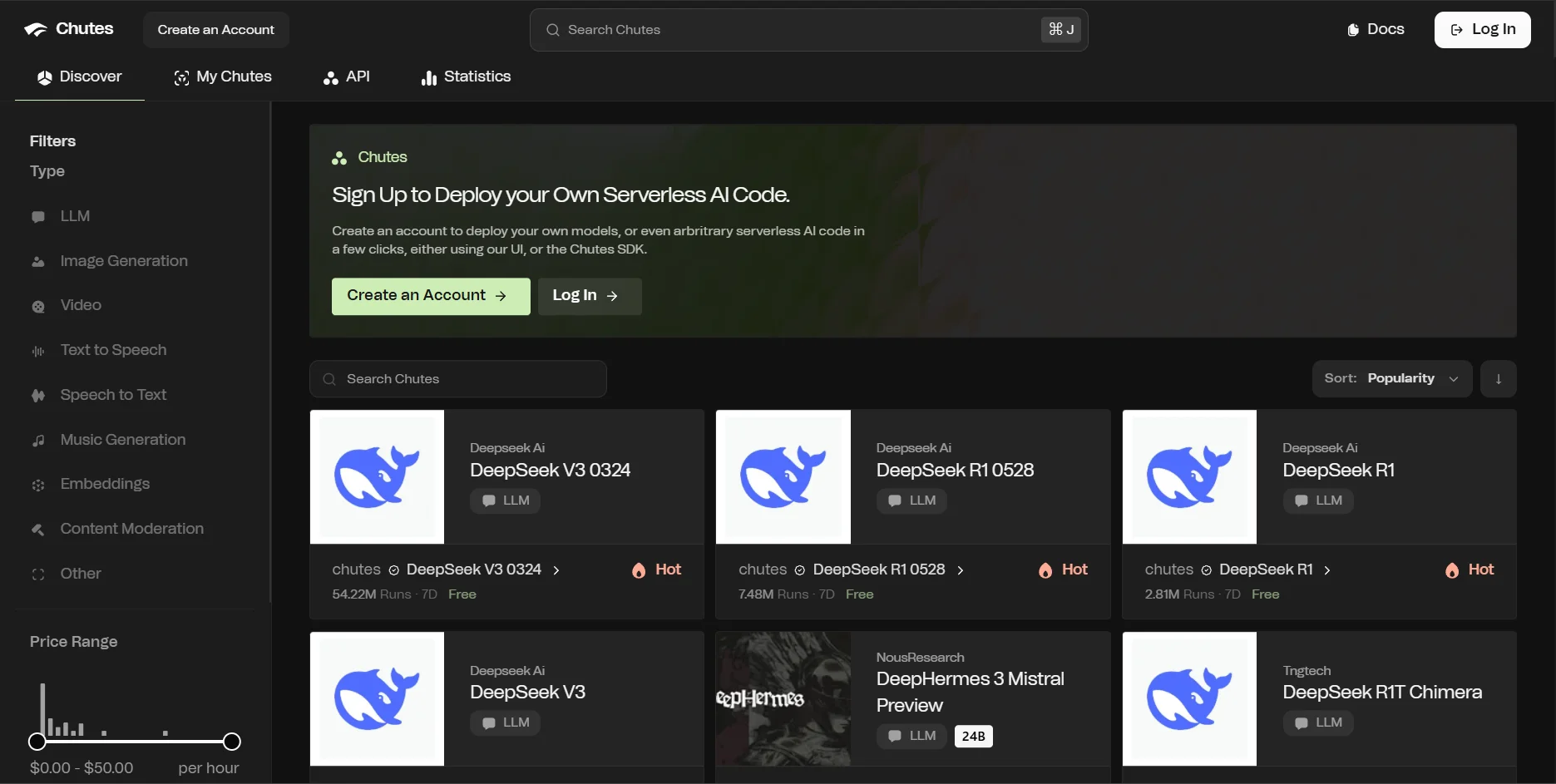Open the Statistics tab
Screen dimensions: 1556x784
[x=467, y=76]
